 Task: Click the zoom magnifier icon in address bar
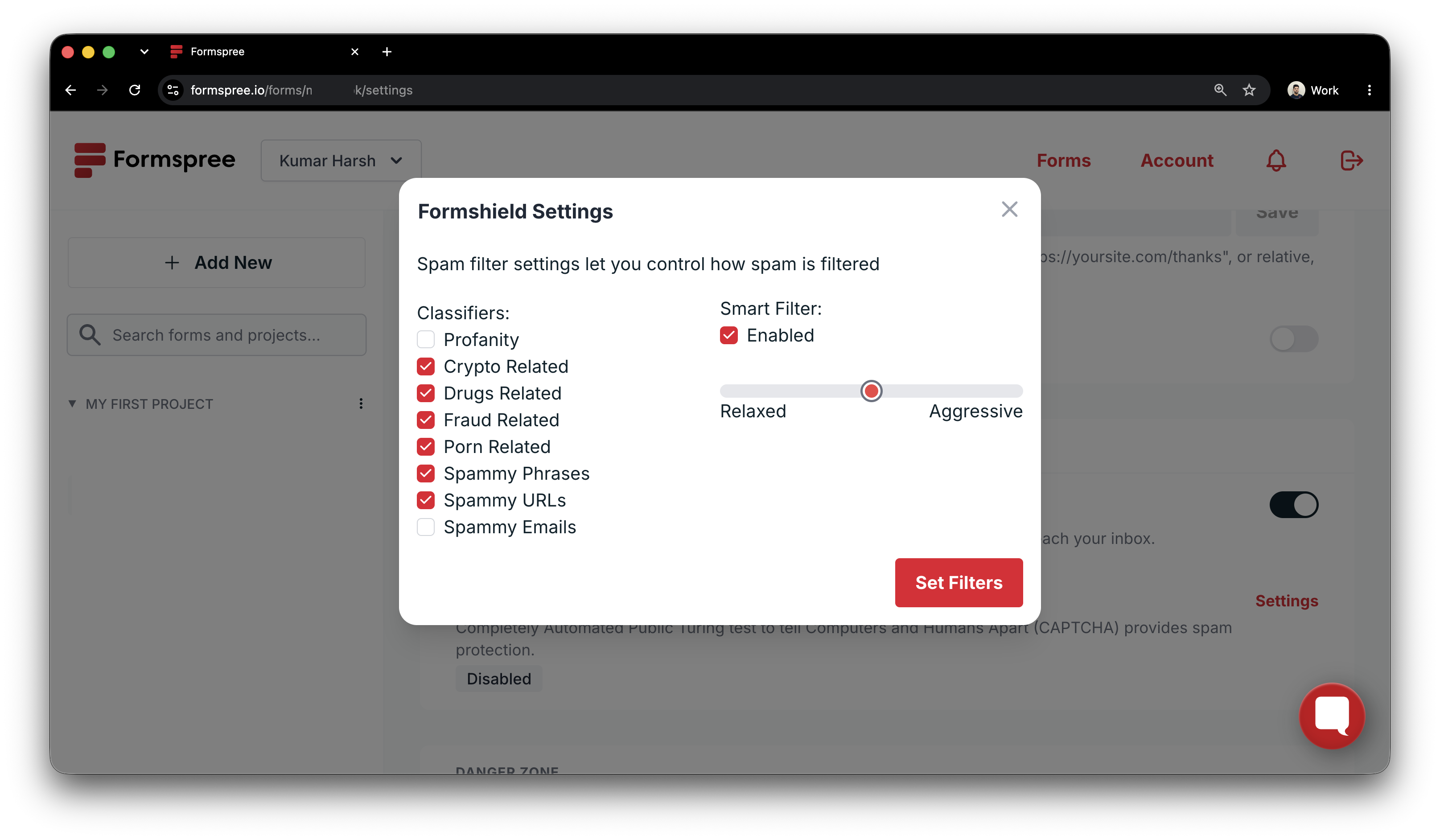point(1220,90)
